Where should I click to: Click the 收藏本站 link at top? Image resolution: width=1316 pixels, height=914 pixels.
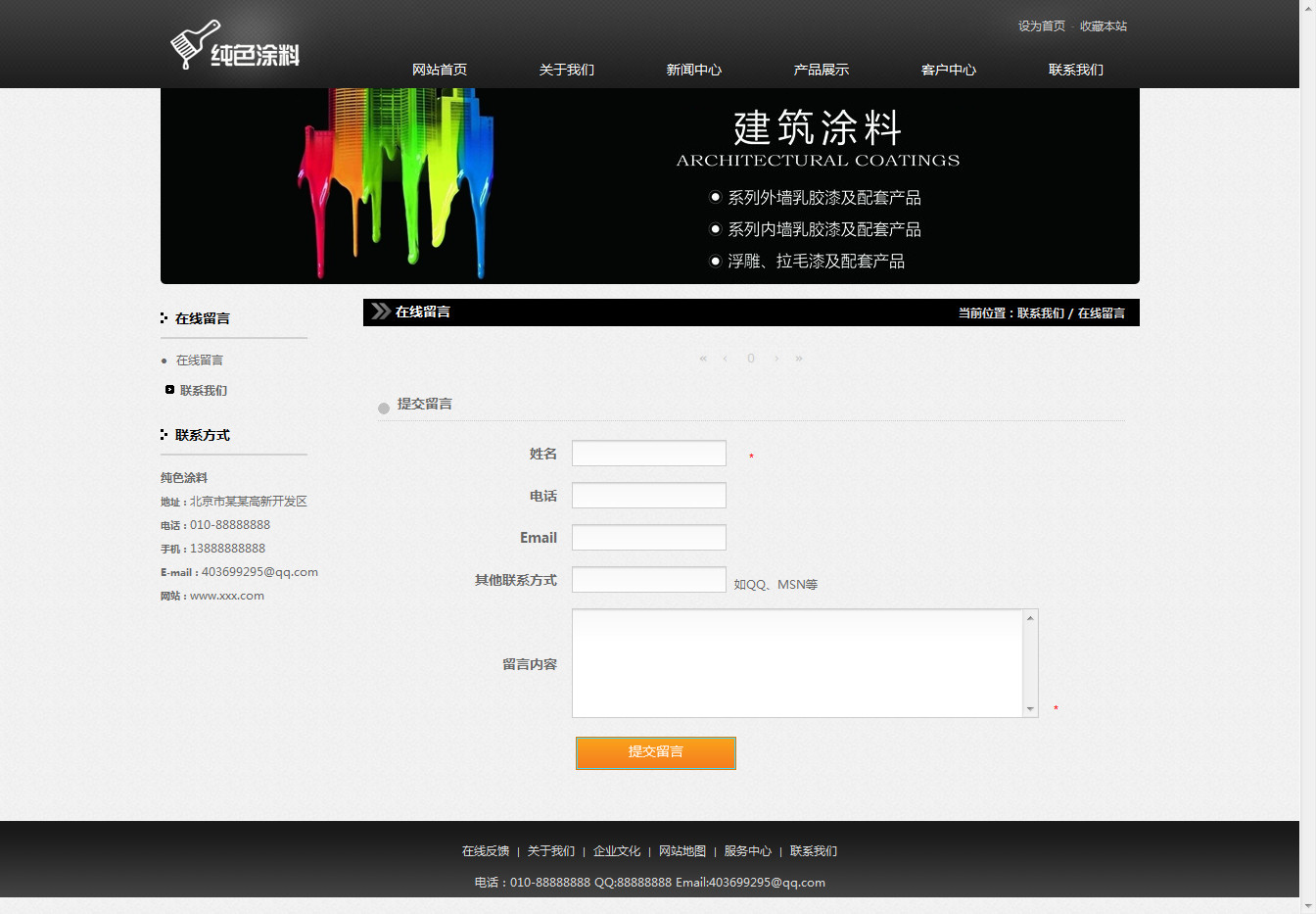pyautogui.click(x=1104, y=26)
